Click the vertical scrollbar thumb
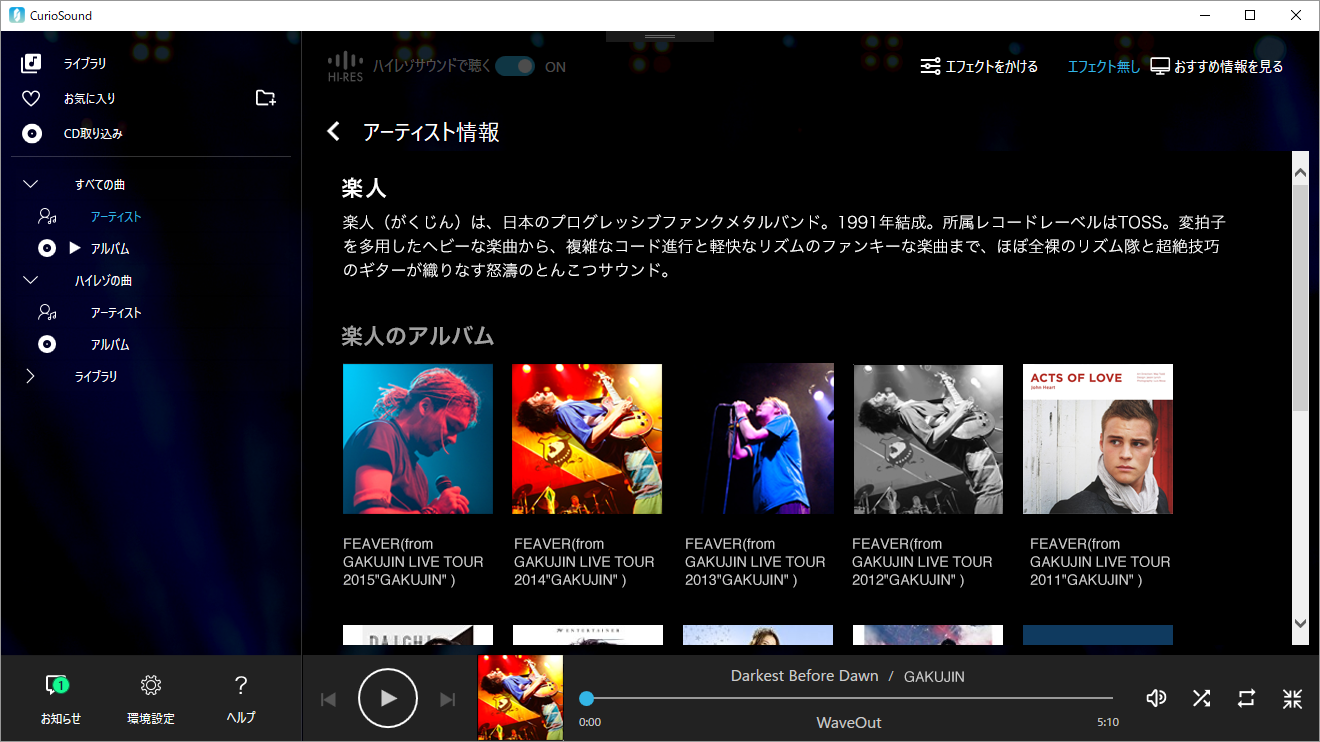Screen dimensions: 1320x742 [1300, 297]
